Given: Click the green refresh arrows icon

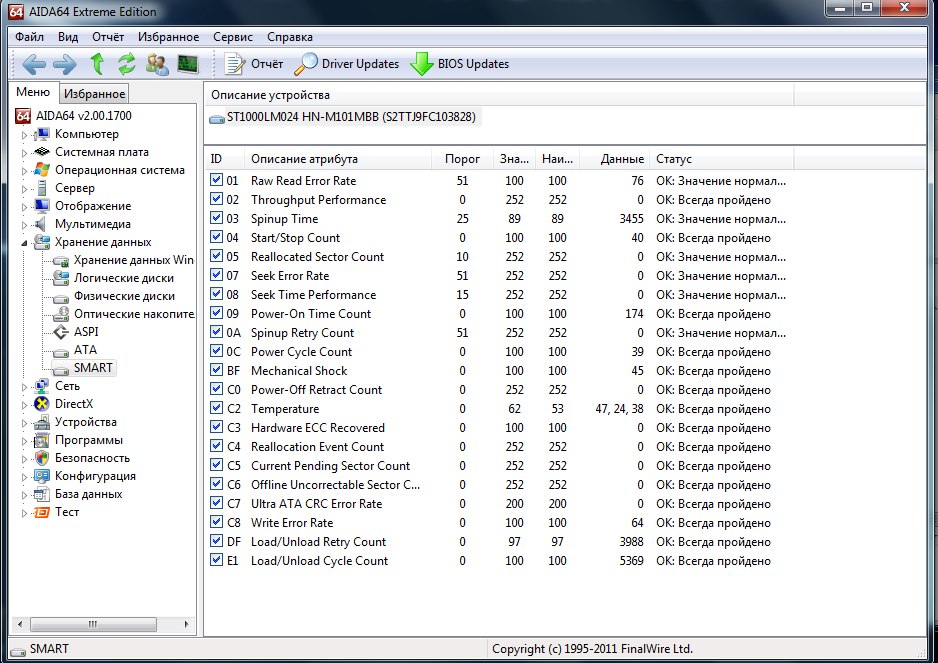Looking at the screenshot, I should 127,64.
